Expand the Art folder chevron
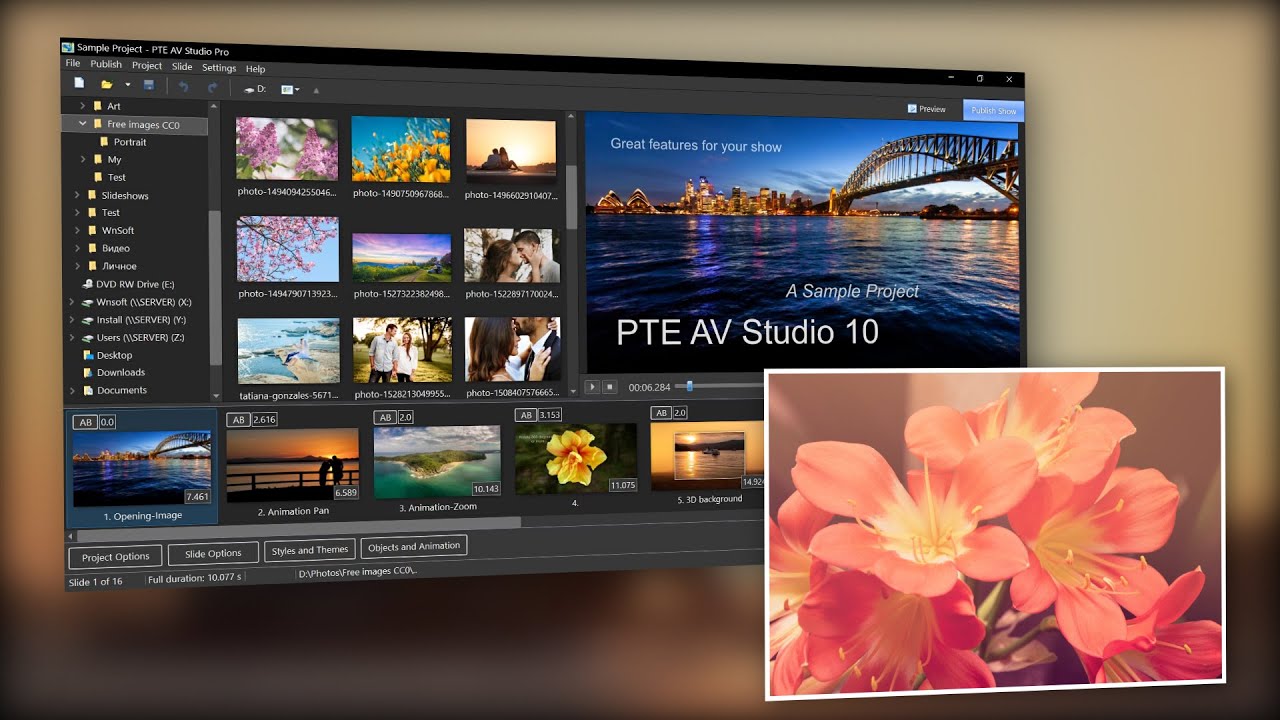The height and width of the screenshot is (720, 1280). [83, 105]
